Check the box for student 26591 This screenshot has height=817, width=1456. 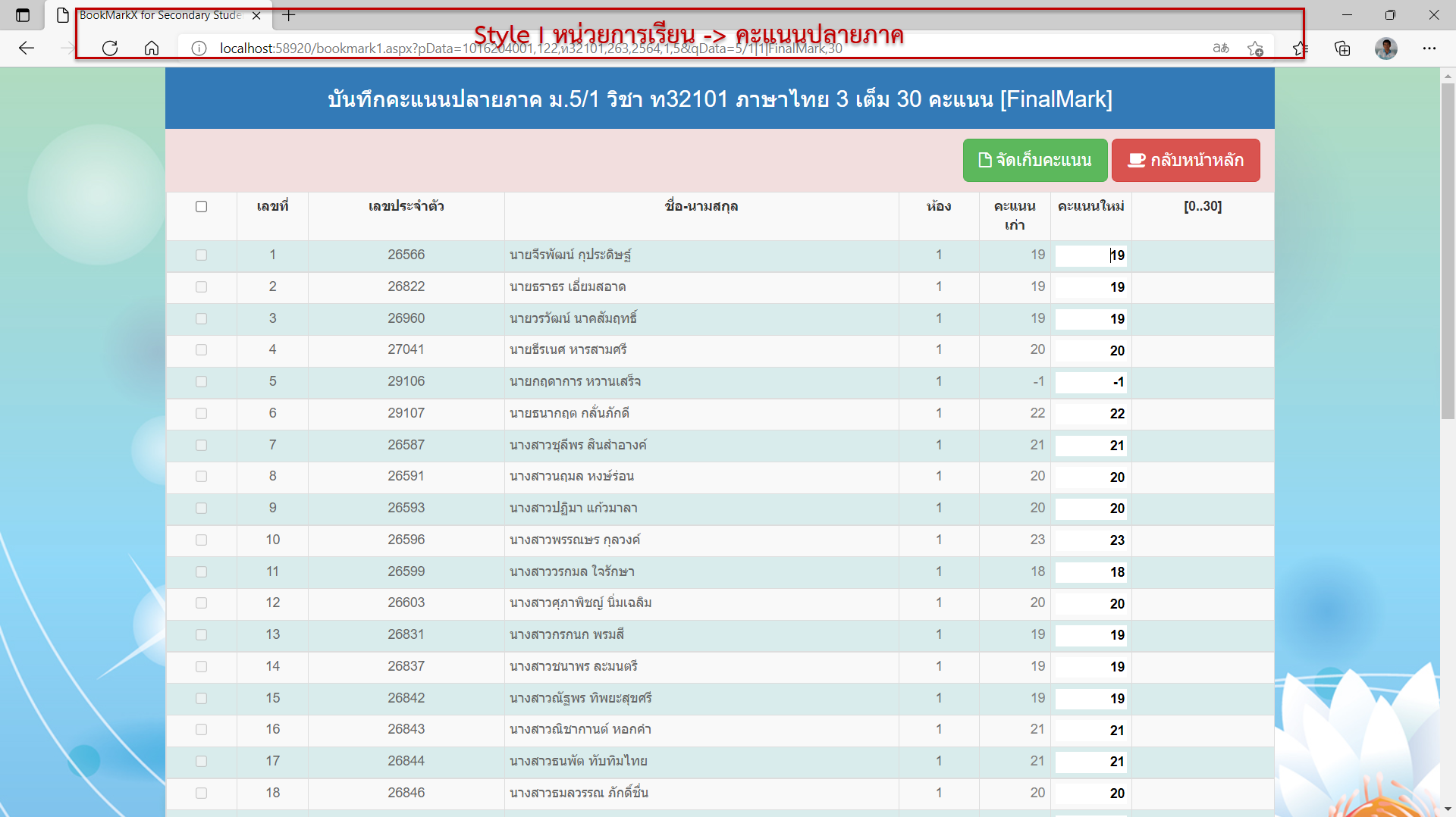[x=201, y=476]
